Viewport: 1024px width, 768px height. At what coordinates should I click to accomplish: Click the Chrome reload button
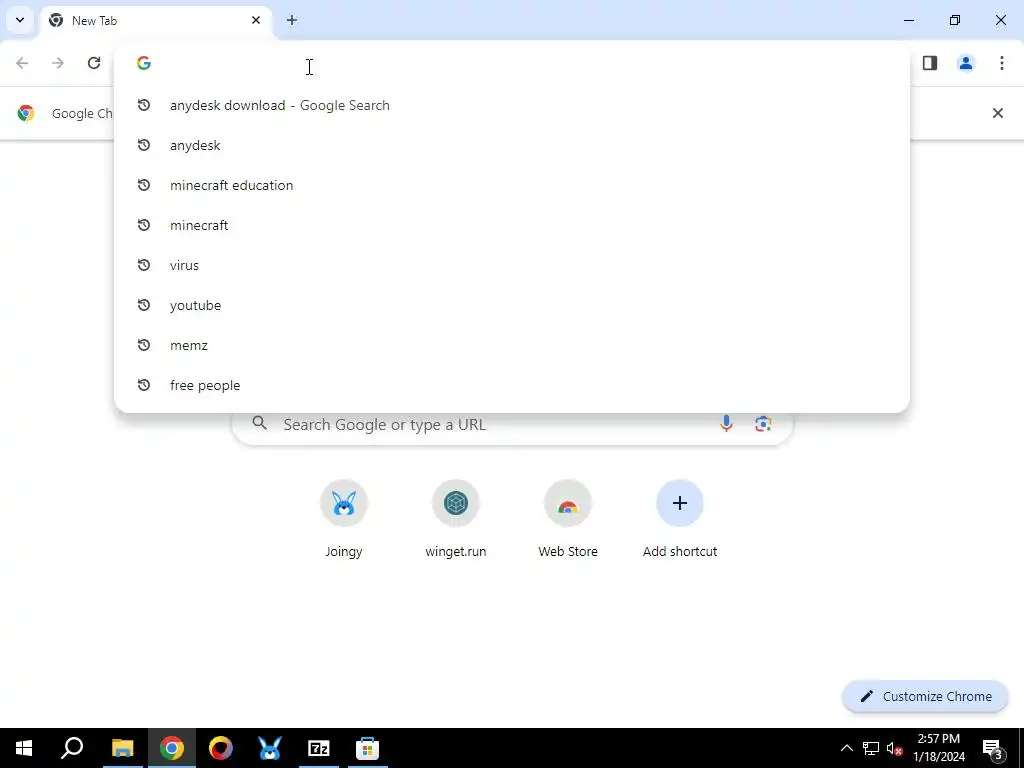click(x=94, y=63)
